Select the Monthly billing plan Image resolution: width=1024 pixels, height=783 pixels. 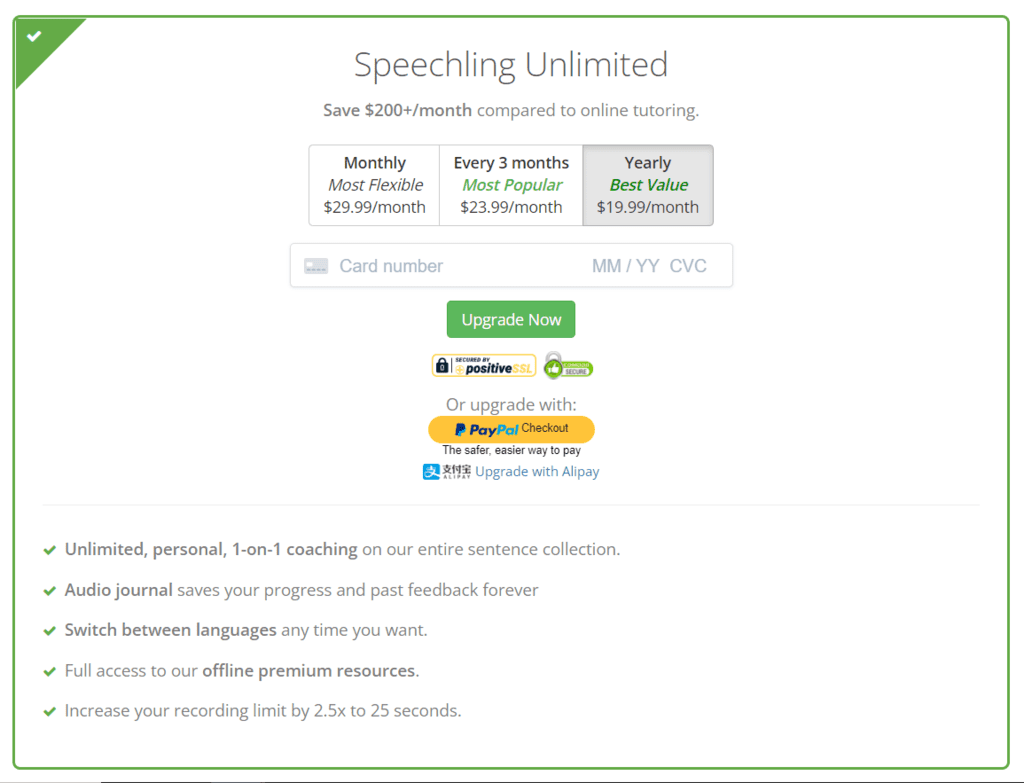pyautogui.click(x=374, y=185)
